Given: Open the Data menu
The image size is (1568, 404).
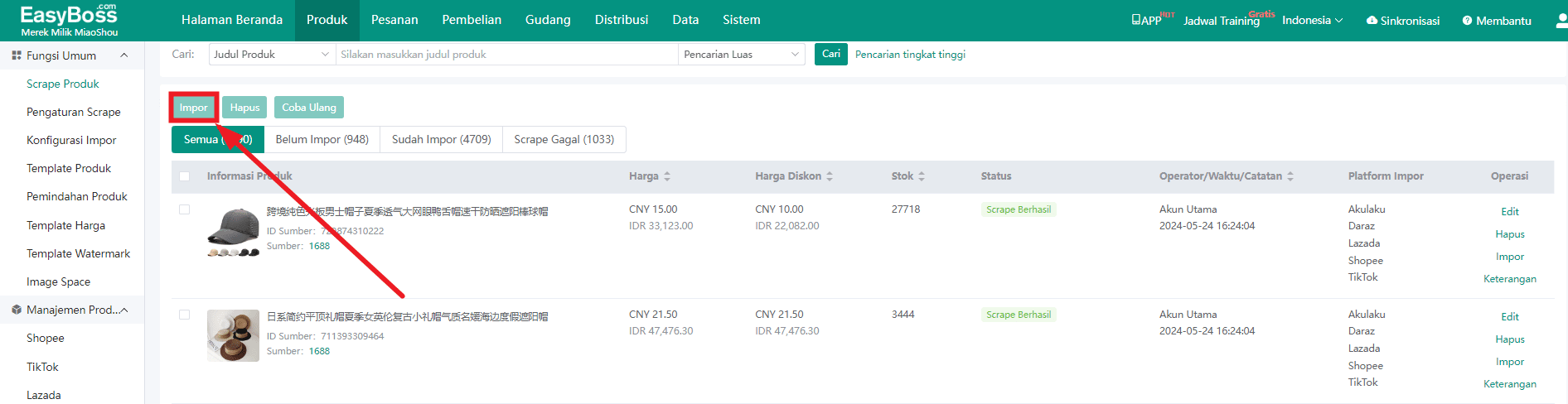Looking at the screenshot, I should [x=685, y=20].
